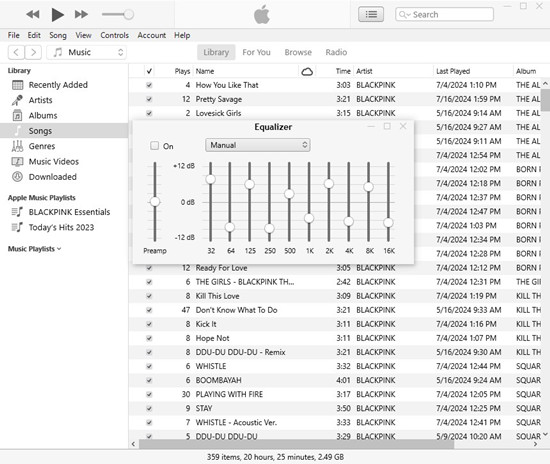This screenshot has height=464, width=550.
Task: Switch to the Library tab
Action: [x=216, y=52]
